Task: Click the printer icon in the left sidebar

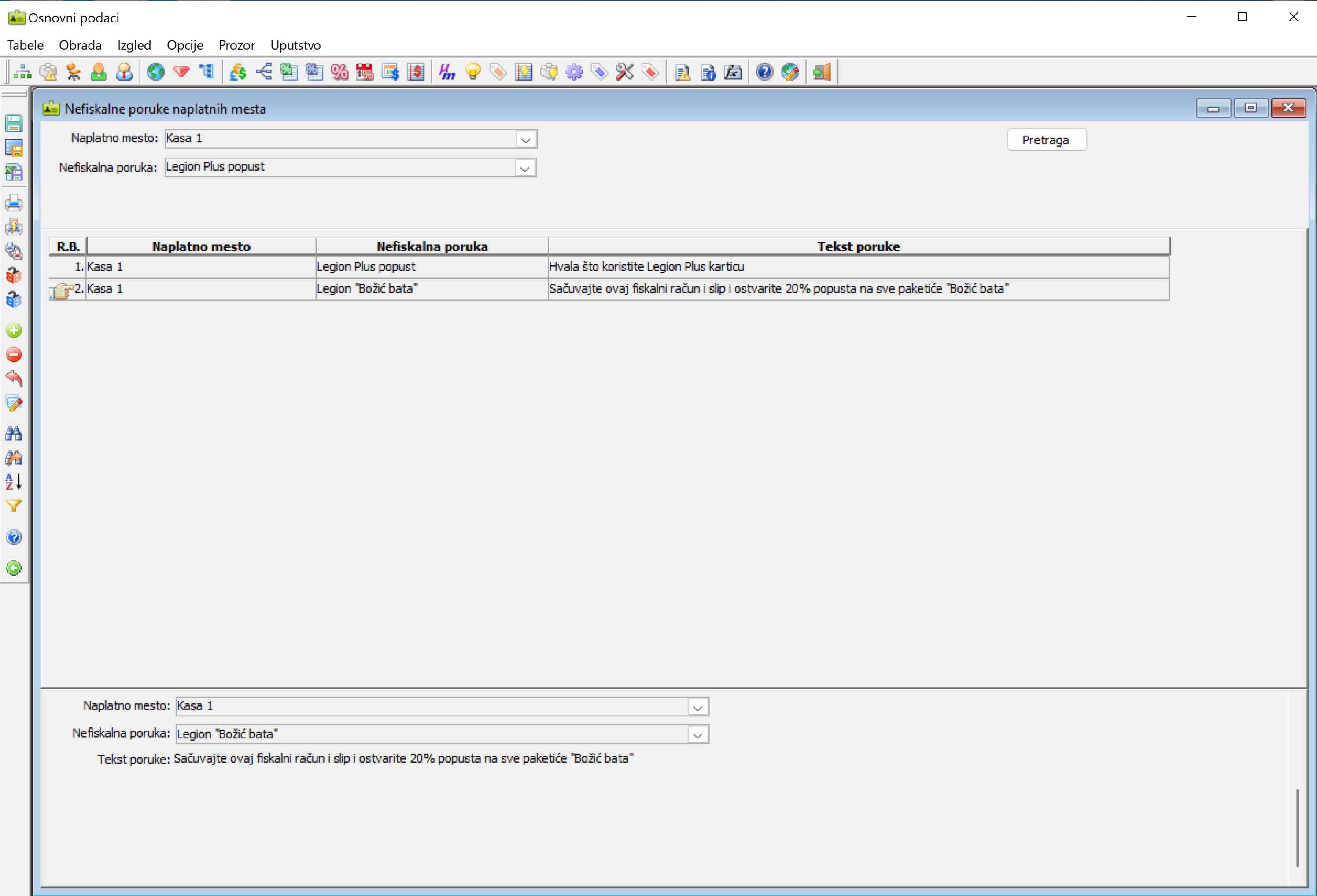Action: [x=14, y=203]
